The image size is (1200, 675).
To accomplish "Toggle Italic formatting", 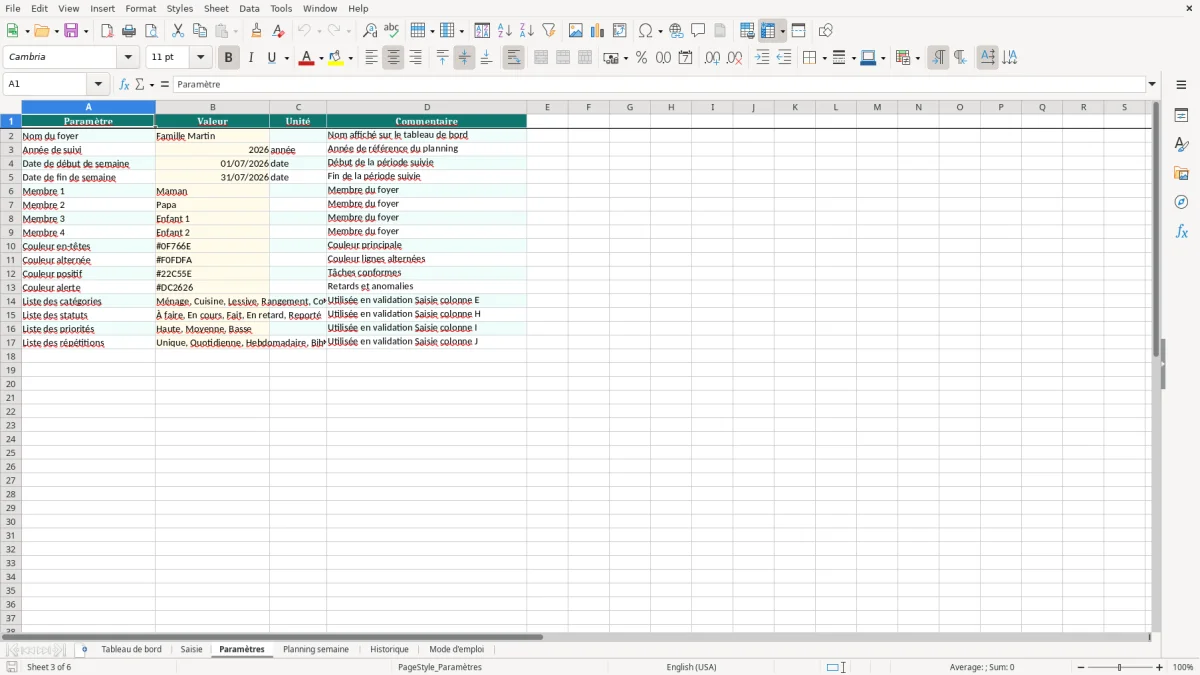I will click(x=250, y=58).
